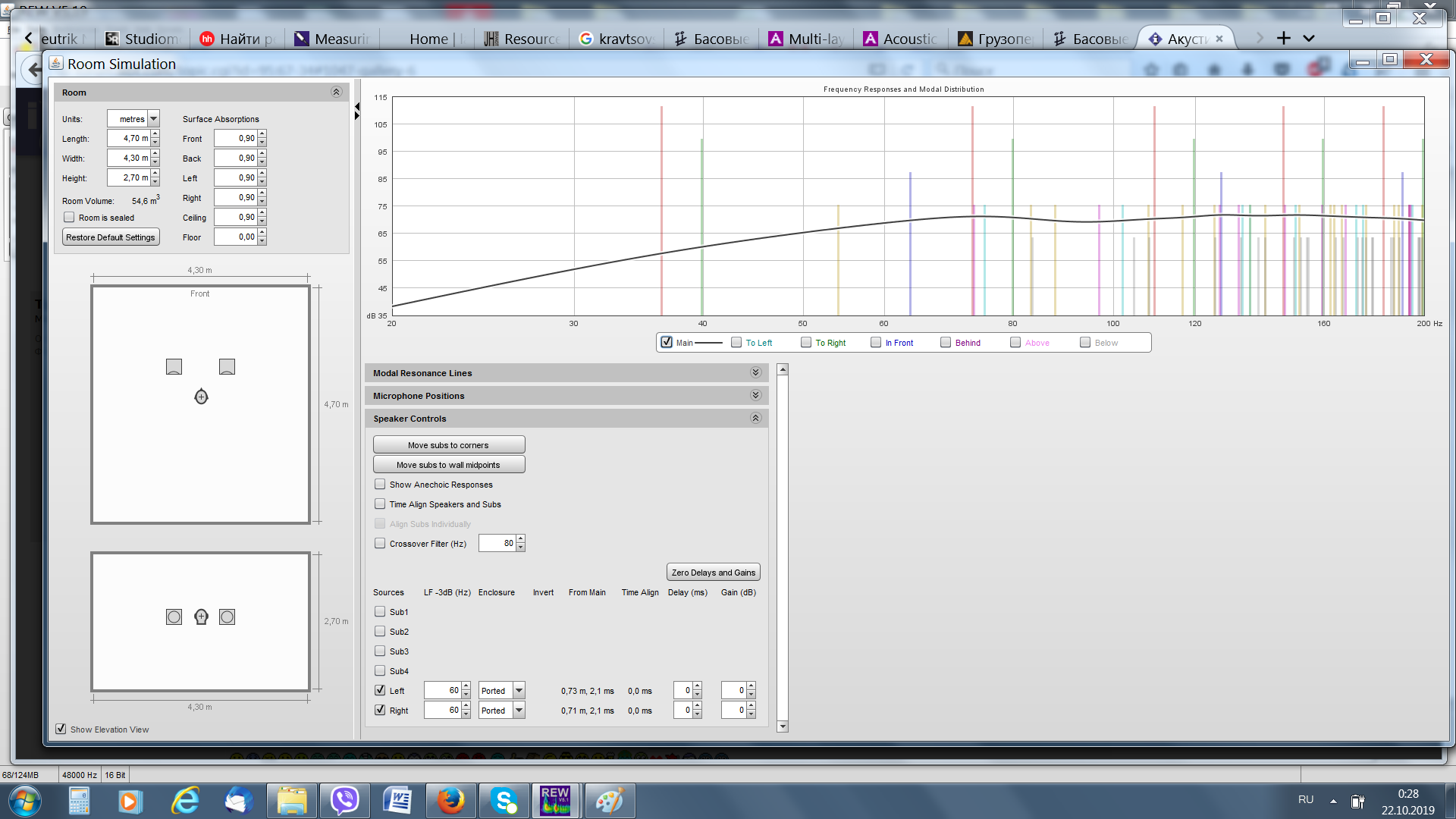
Task: Enable the Sub1 source checkbox
Action: [x=380, y=612]
